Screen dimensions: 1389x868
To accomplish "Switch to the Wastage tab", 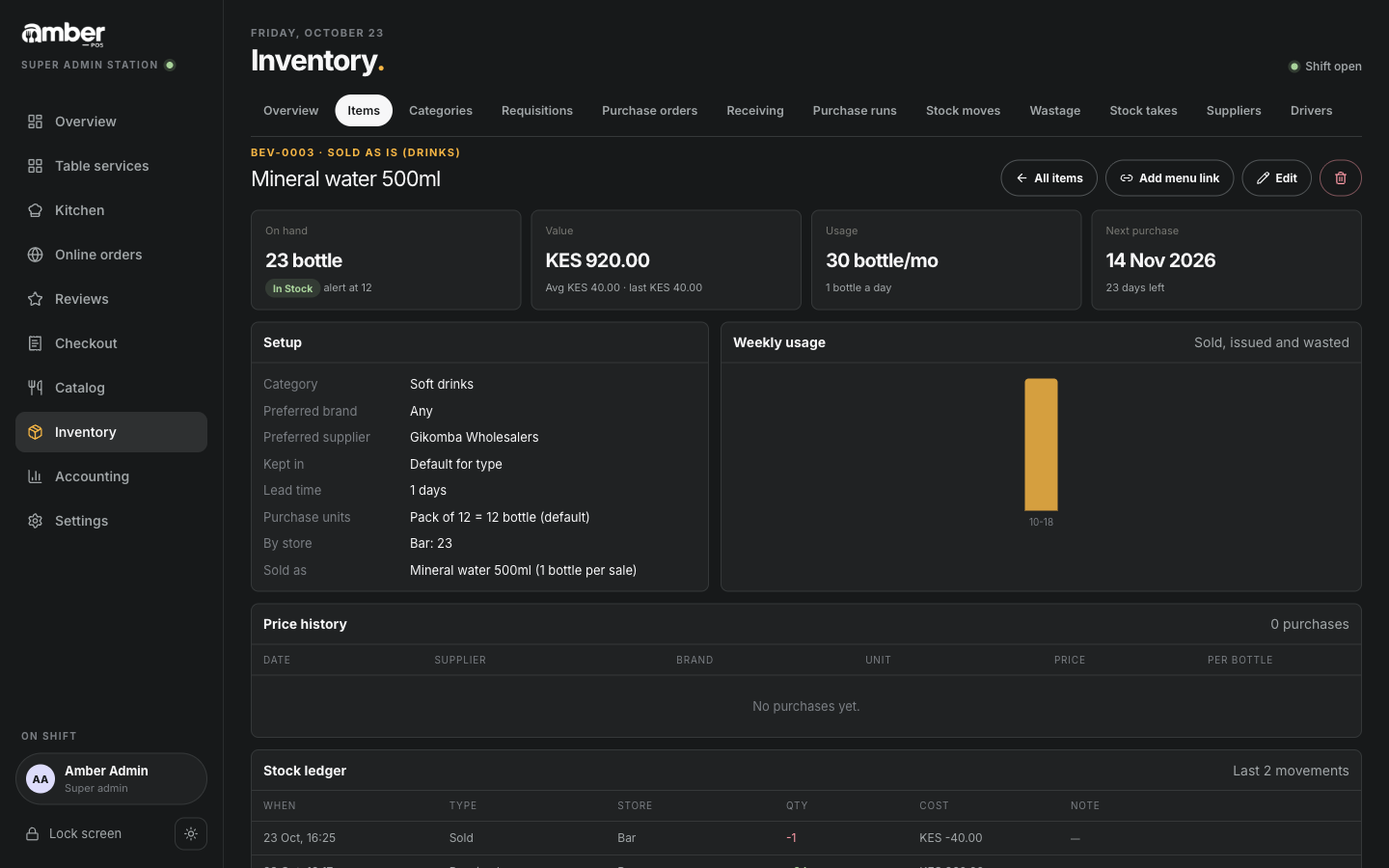I will (1054, 111).
